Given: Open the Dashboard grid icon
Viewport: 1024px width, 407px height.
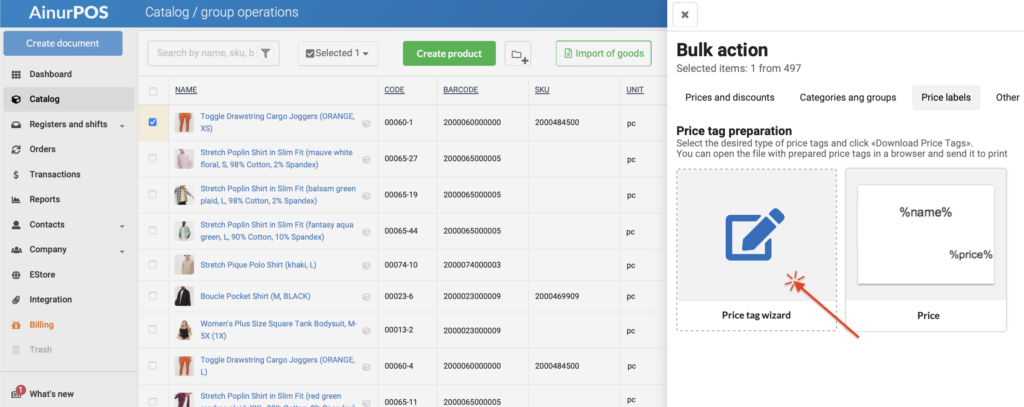Looking at the screenshot, I should [16, 74].
